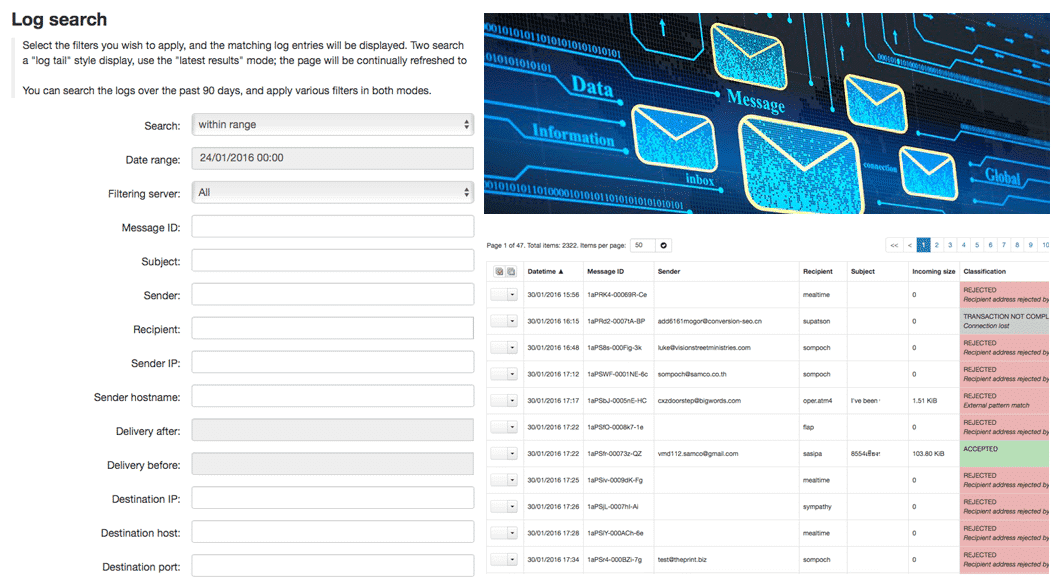
Task: Sort by the Datetime column arrow
Action: (561, 272)
